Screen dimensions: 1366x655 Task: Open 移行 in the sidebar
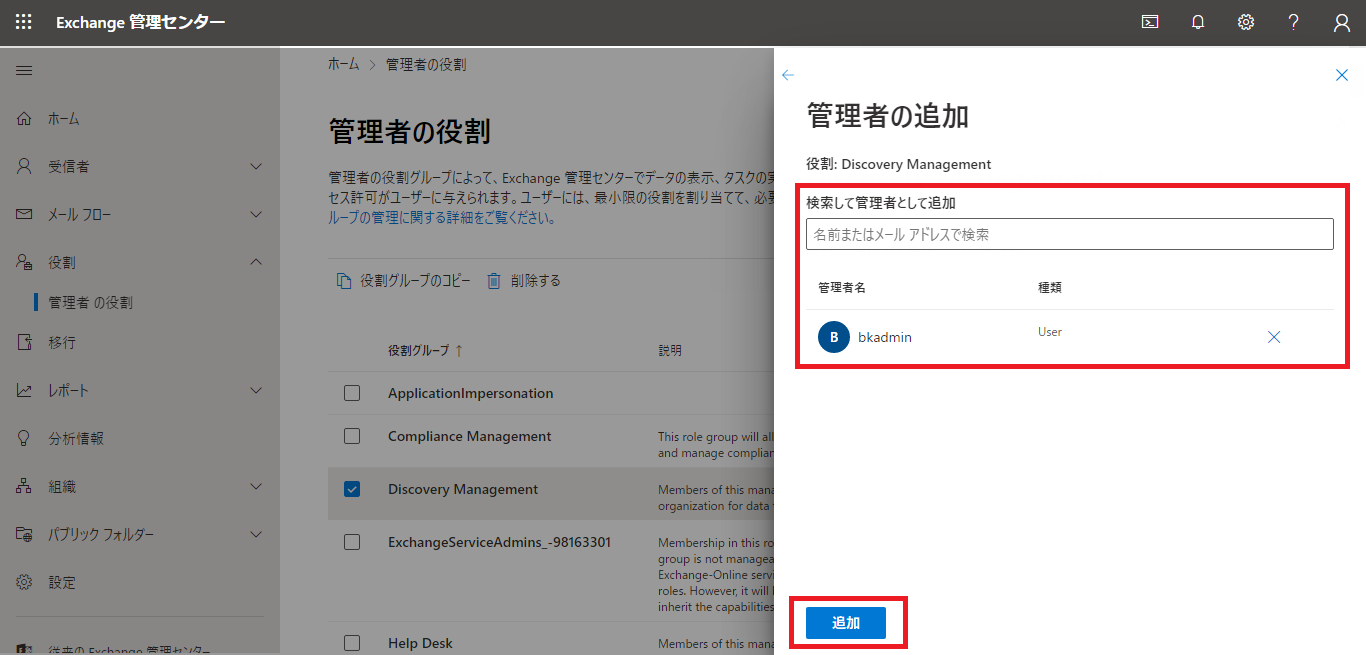click(62, 342)
